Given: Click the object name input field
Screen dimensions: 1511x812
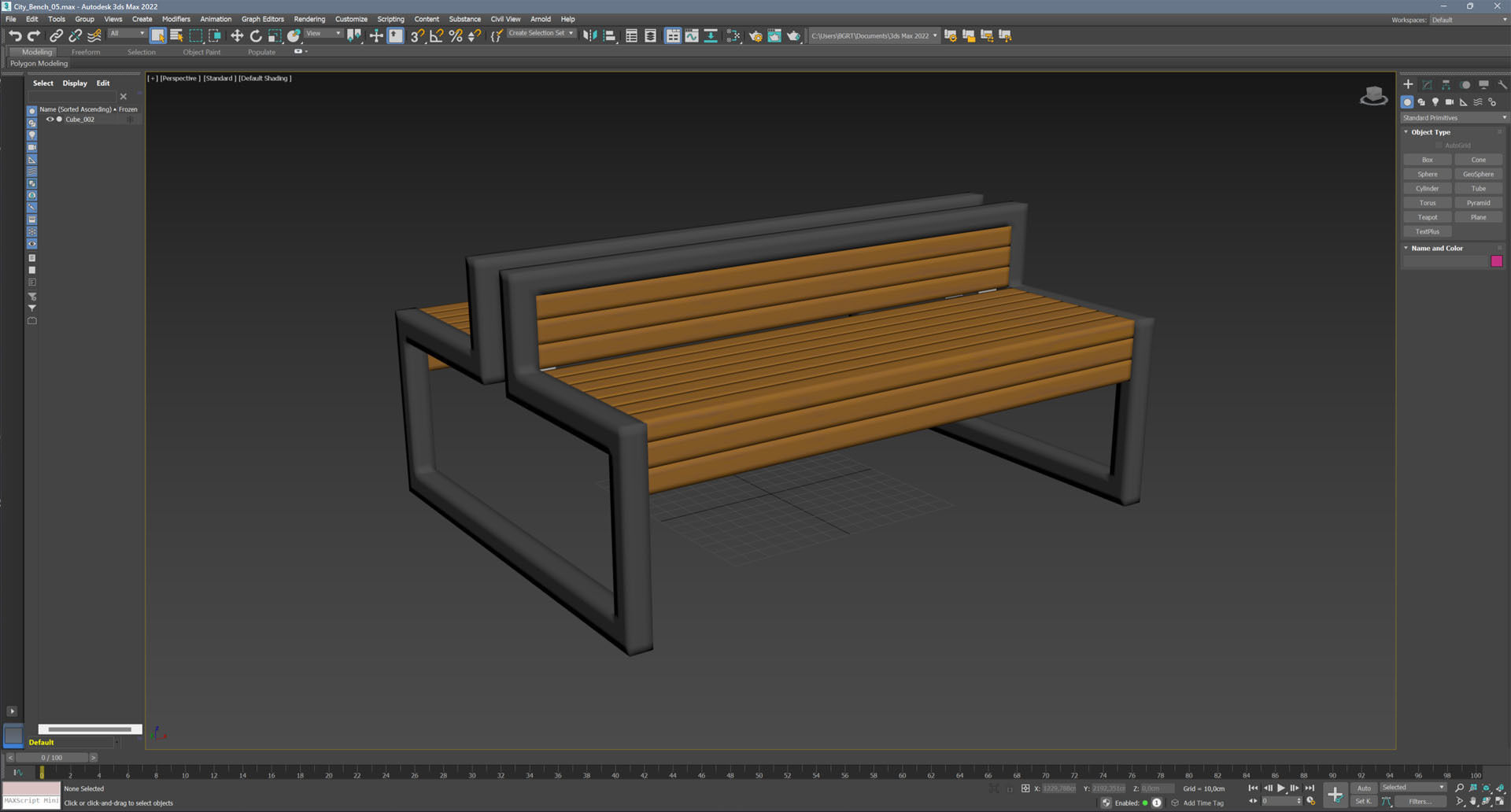Looking at the screenshot, I should (1446, 261).
